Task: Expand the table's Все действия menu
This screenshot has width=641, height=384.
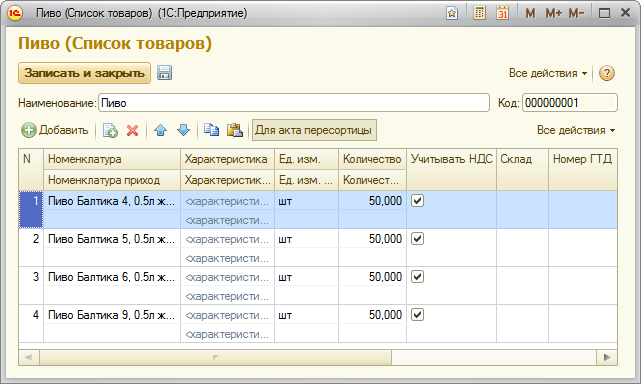Action: click(x=576, y=130)
